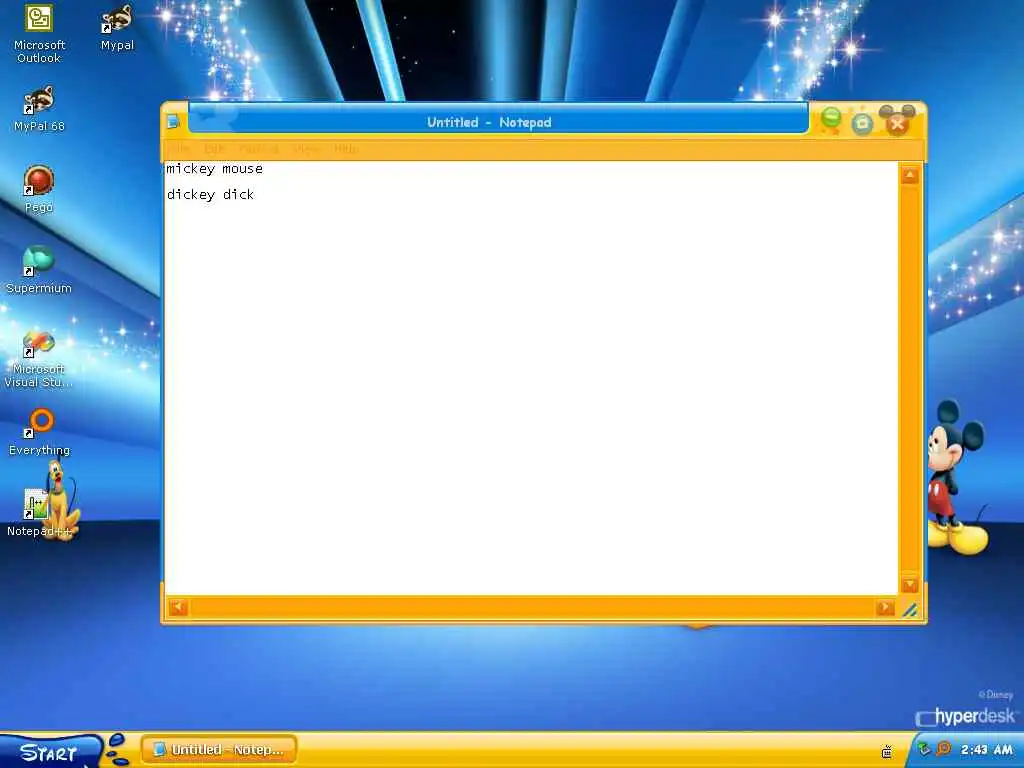Click the 2:43 AM taskbar clock
Viewport: 1024px width, 768px height.
(986, 750)
